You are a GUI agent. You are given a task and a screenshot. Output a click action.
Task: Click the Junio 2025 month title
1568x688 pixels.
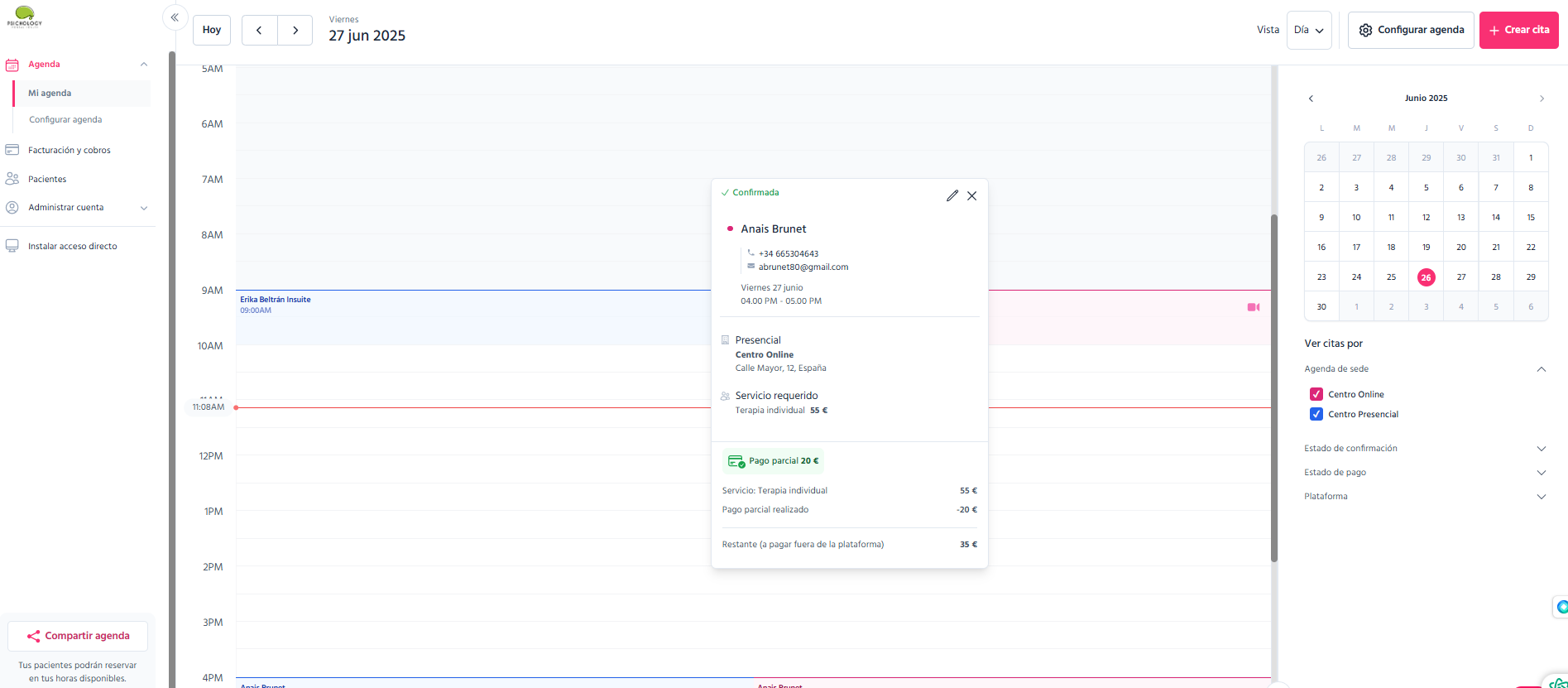click(1427, 99)
